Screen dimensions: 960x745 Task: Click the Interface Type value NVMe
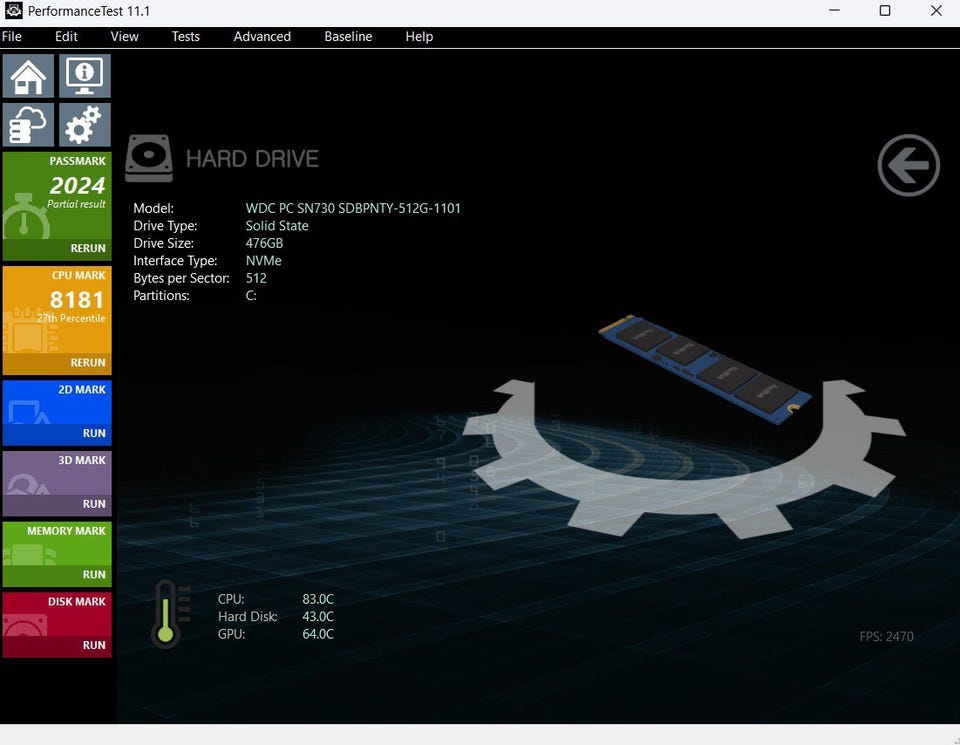(264, 261)
